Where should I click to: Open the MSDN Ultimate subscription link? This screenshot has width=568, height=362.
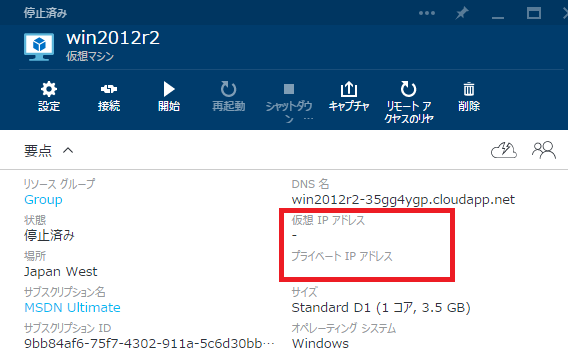click(x=72, y=308)
